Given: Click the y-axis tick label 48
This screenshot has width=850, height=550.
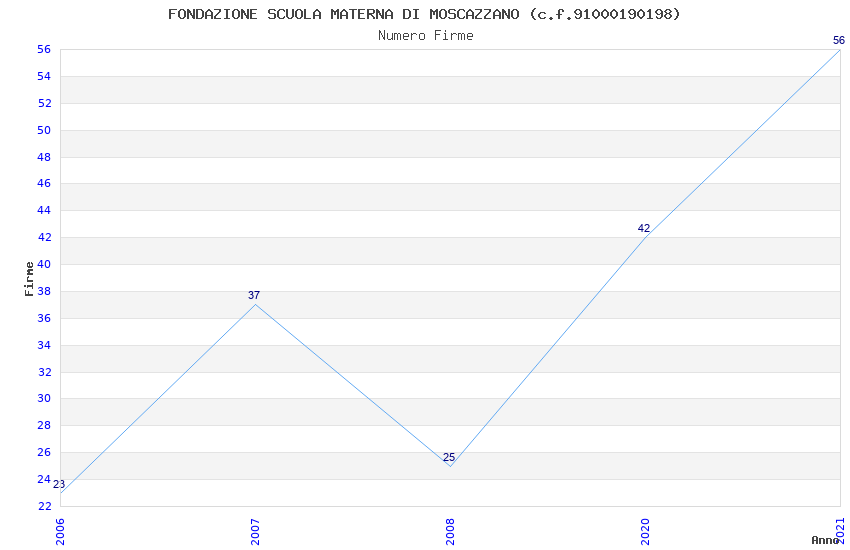Looking at the screenshot, I should coord(44,157).
